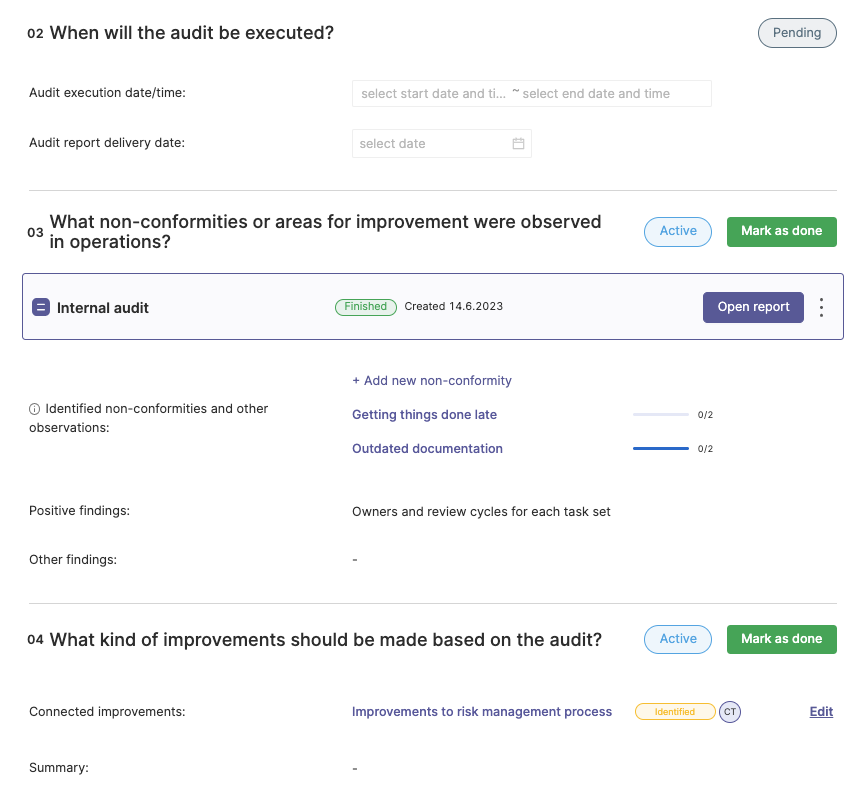Click the CT user avatar
The width and height of the screenshot is (854, 802).
[x=730, y=712]
